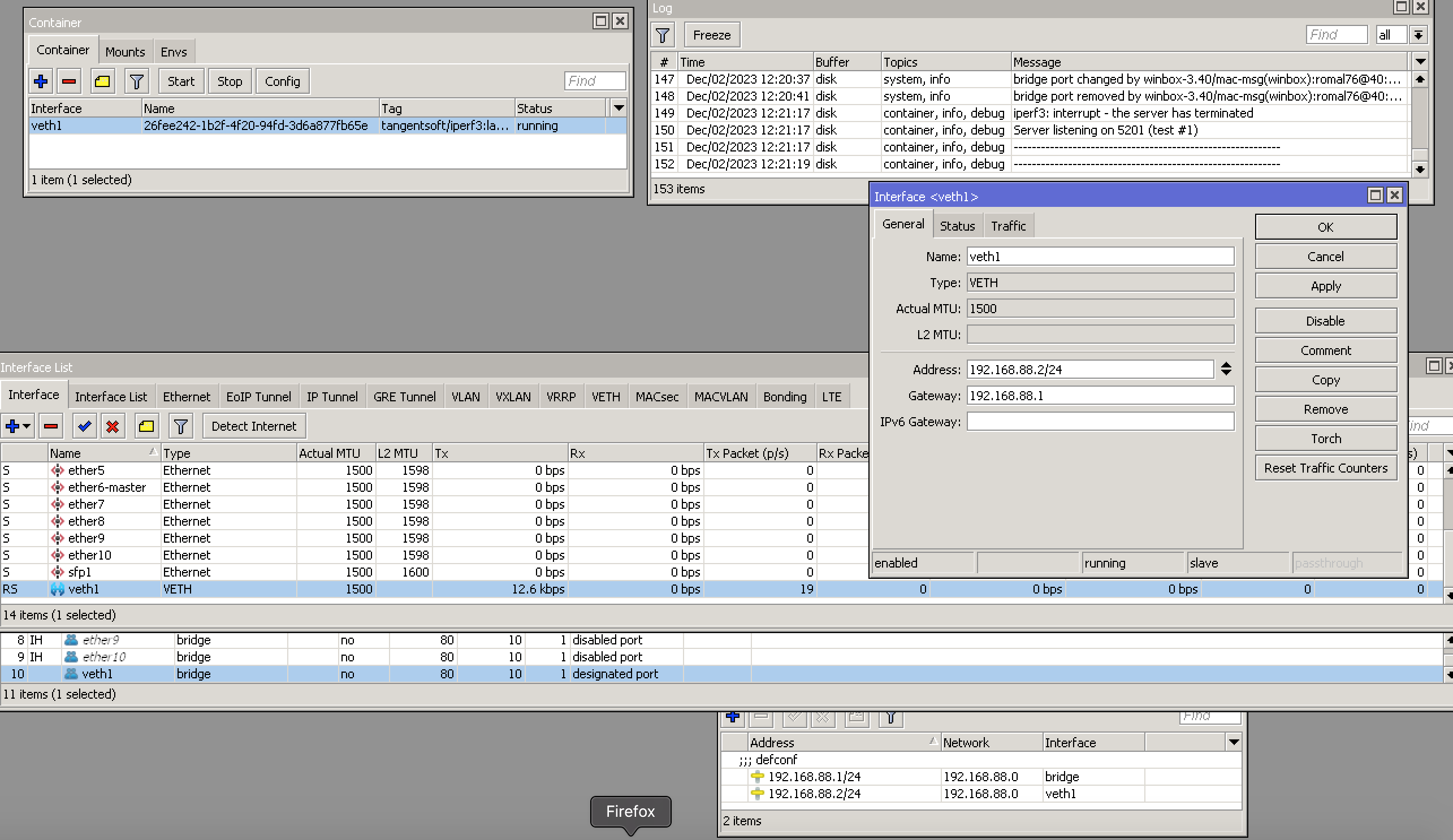The width and height of the screenshot is (1453, 840).
Task: Open Status tab in veth1 dialog
Action: pyautogui.click(x=957, y=226)
